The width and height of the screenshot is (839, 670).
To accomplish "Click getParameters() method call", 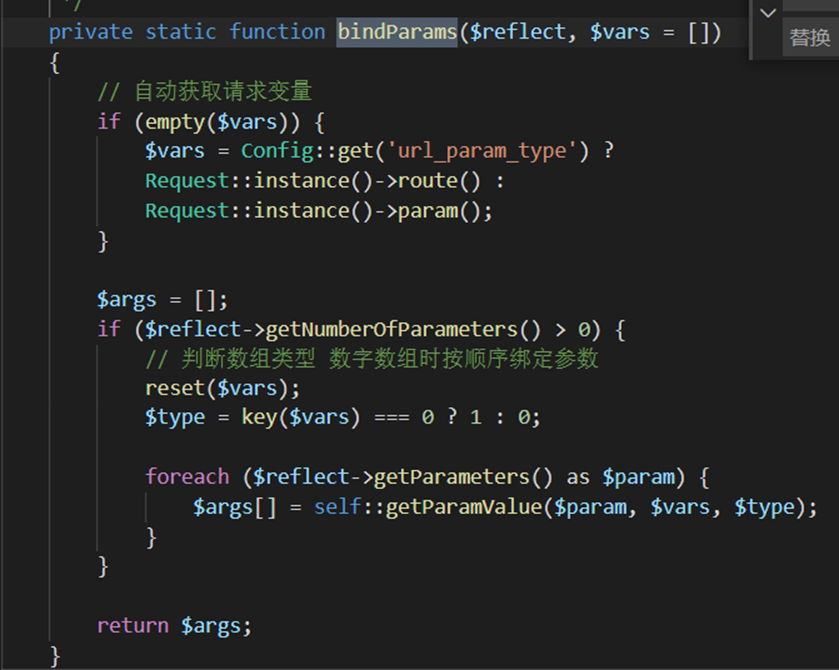I will point(463,477).
